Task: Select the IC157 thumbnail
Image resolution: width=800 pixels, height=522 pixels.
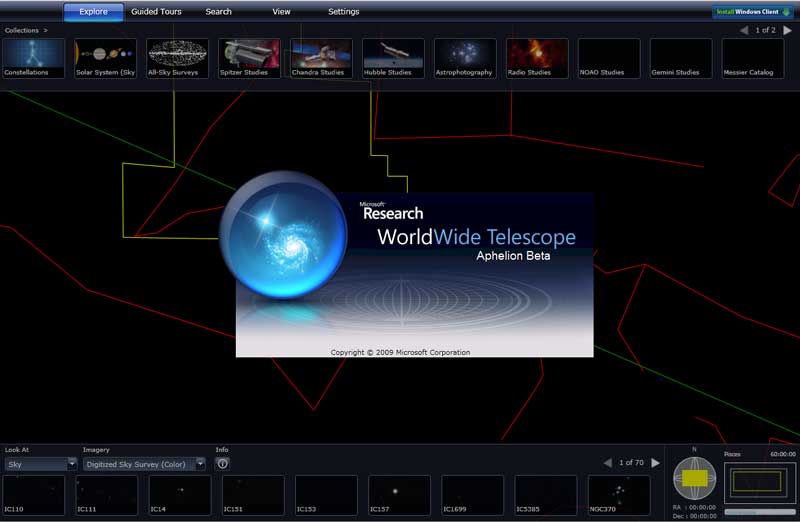Action: click(399, 495)
